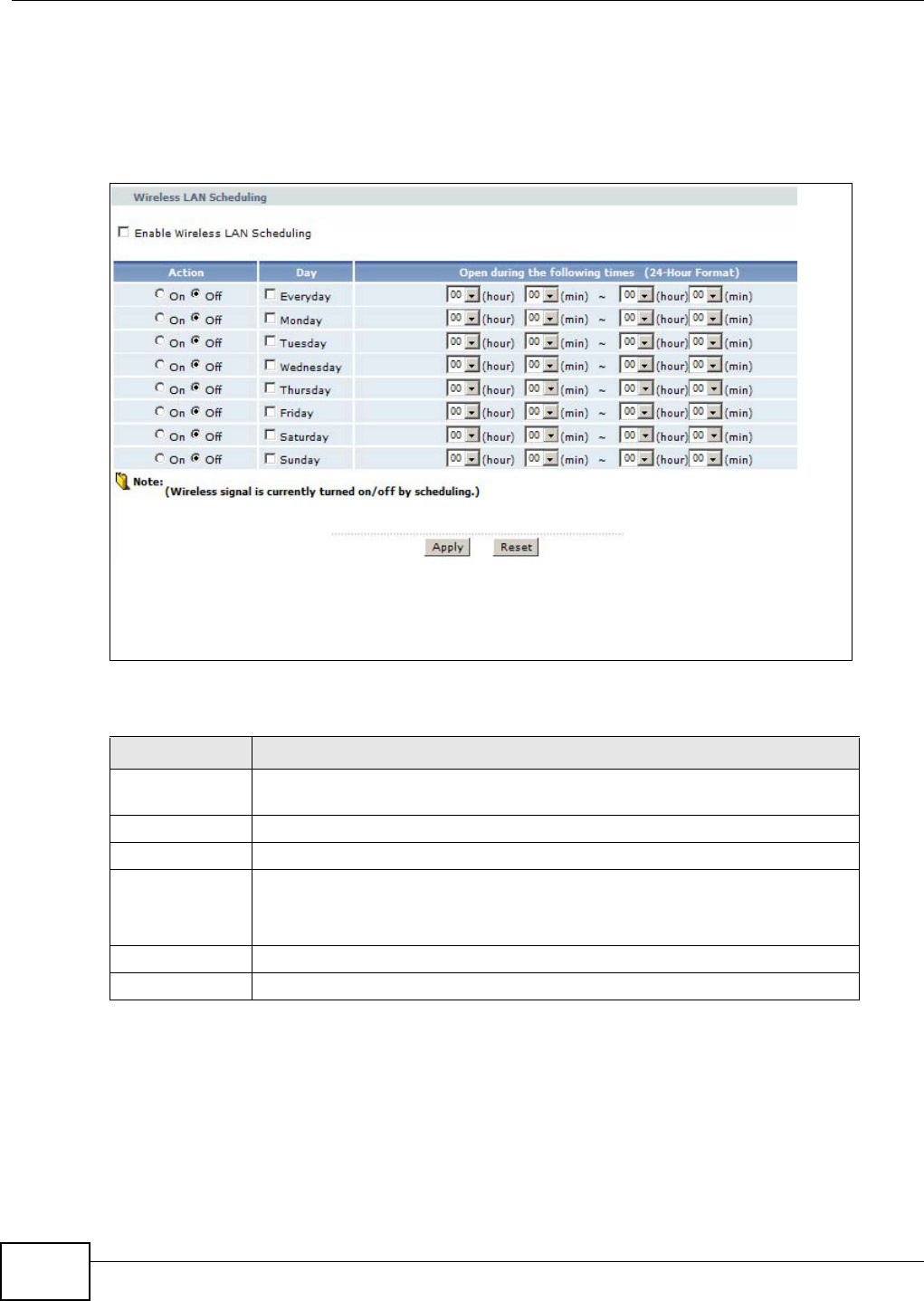Open Tuesday start hour dropdown
Image resolution: width=924 pixels, height=1301 pixels.
463,342
